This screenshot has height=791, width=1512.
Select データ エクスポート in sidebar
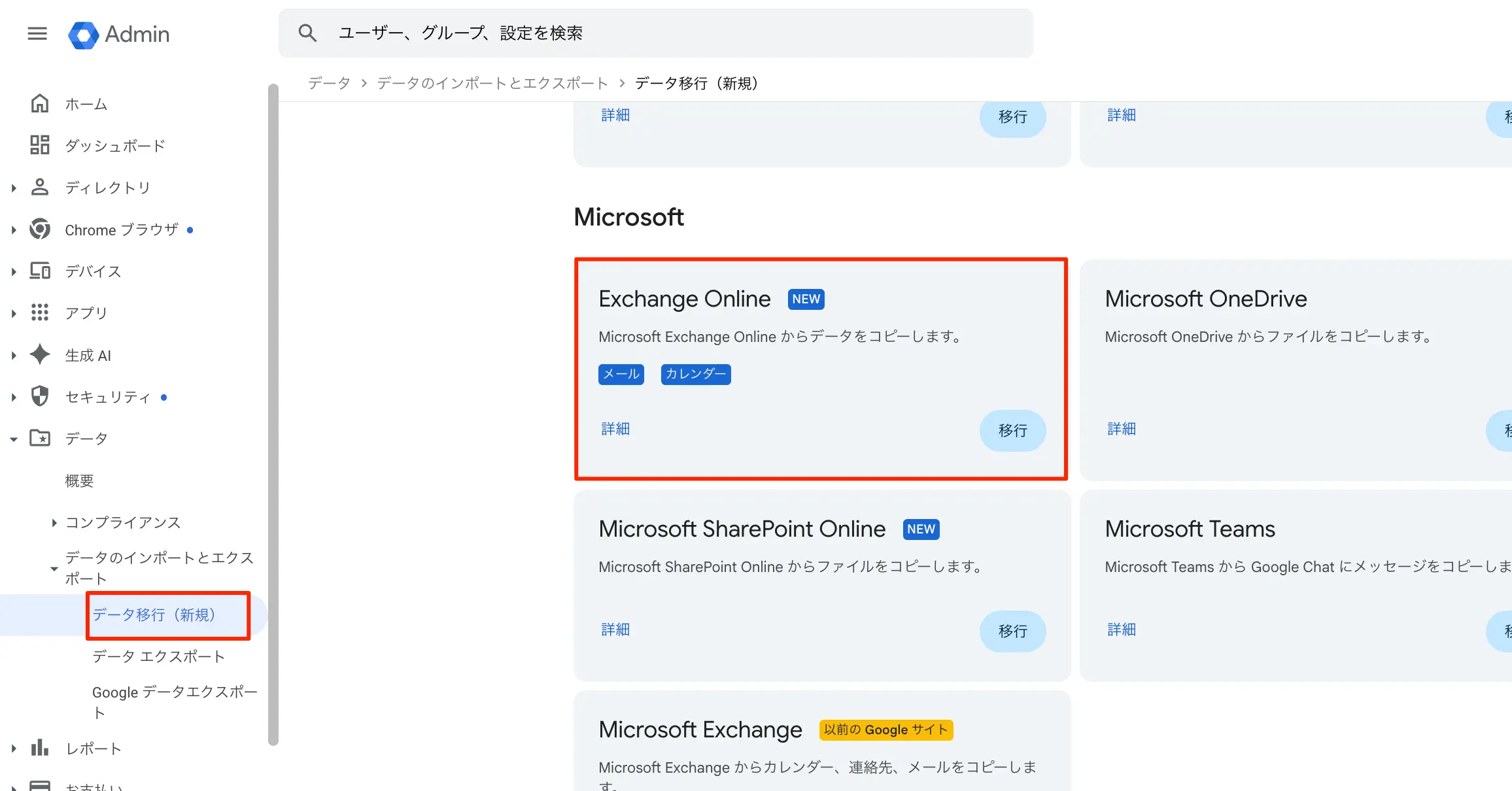point(158,656)
